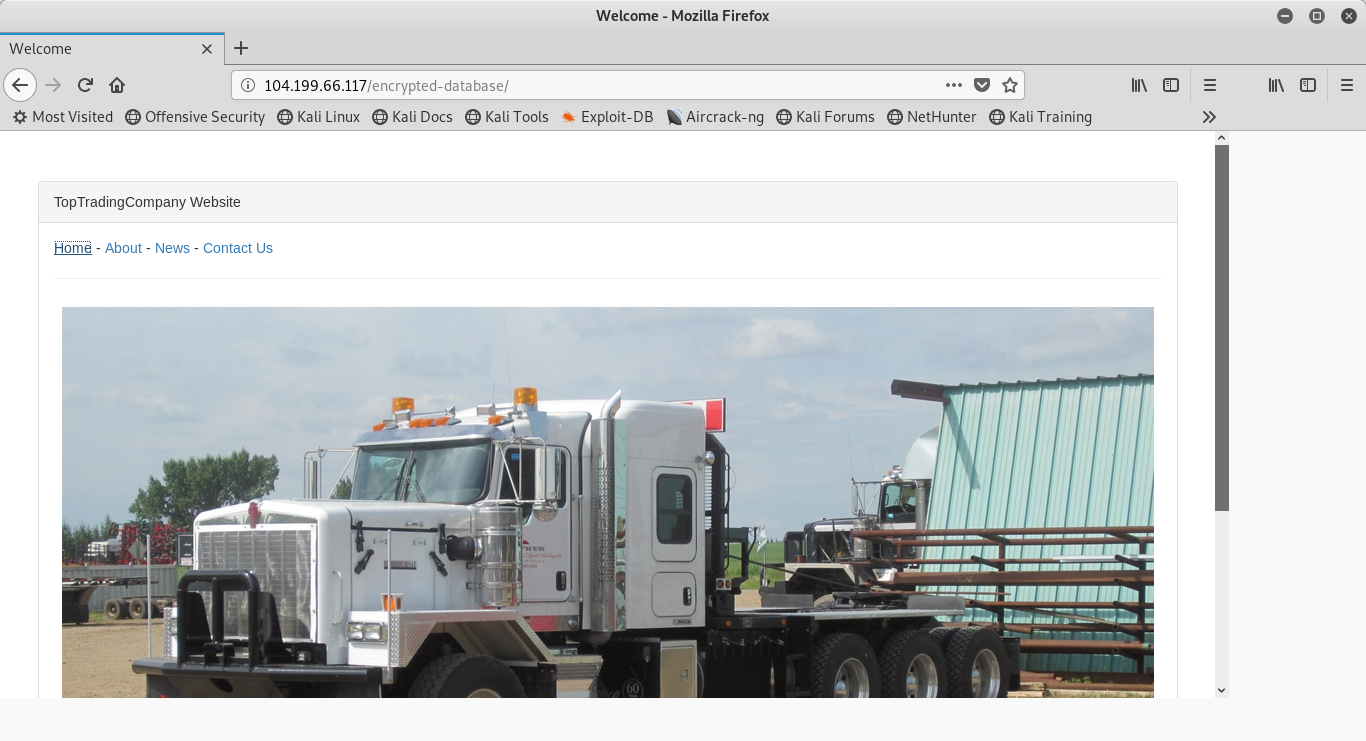Open a new tab with plus button

(x=241, y=48)
